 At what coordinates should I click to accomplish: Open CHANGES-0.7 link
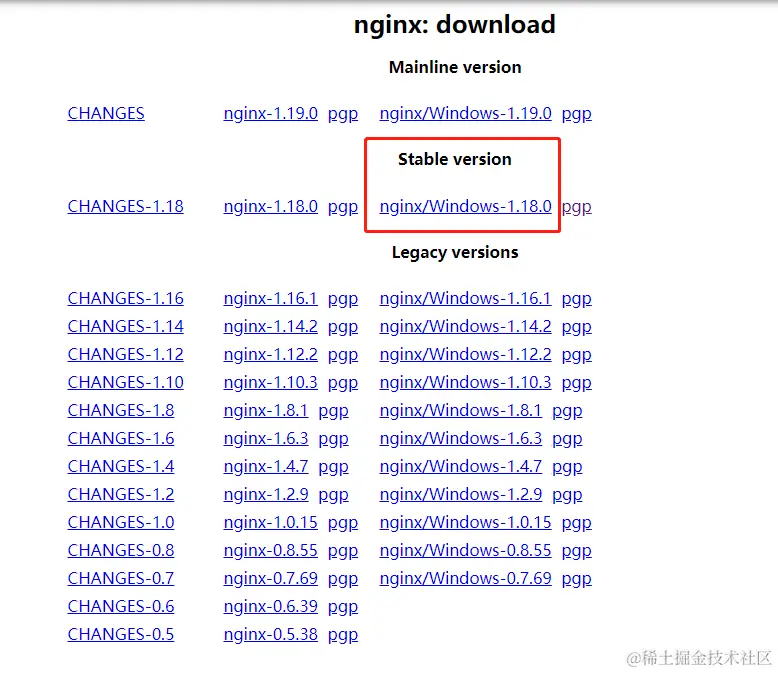pyautogui.click(x=121, y=579)
